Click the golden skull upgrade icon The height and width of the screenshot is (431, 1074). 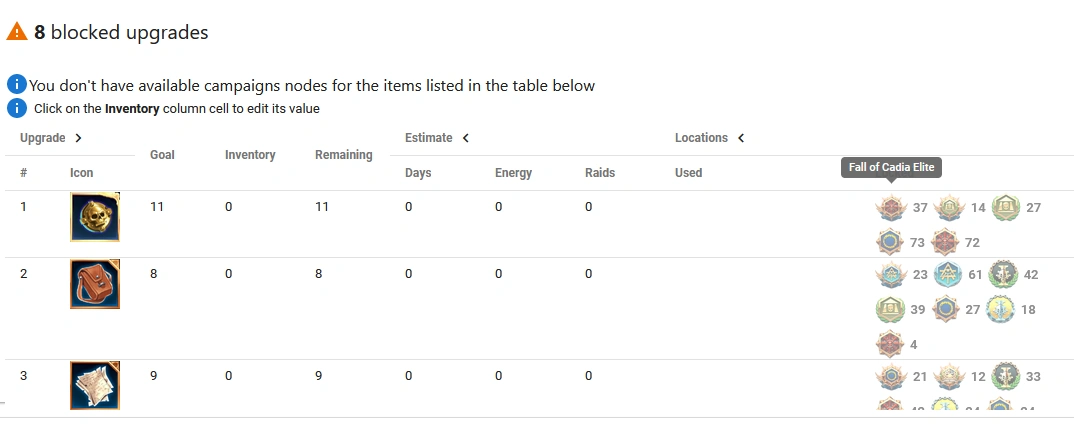(95, 217)
